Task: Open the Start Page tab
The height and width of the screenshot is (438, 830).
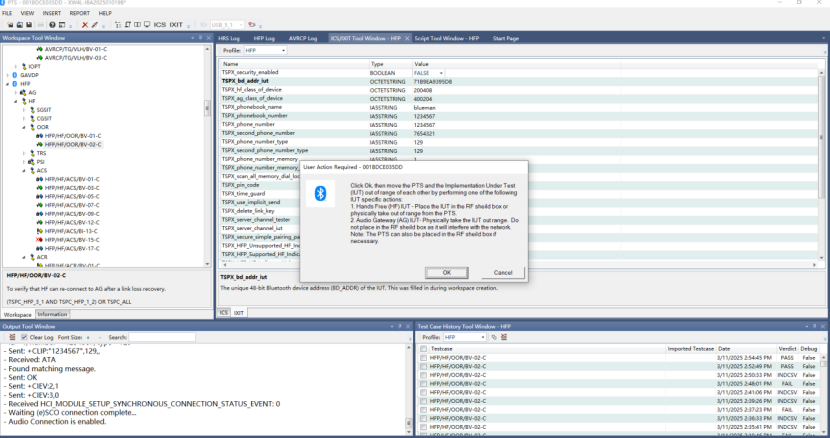Action: point(506,38)
